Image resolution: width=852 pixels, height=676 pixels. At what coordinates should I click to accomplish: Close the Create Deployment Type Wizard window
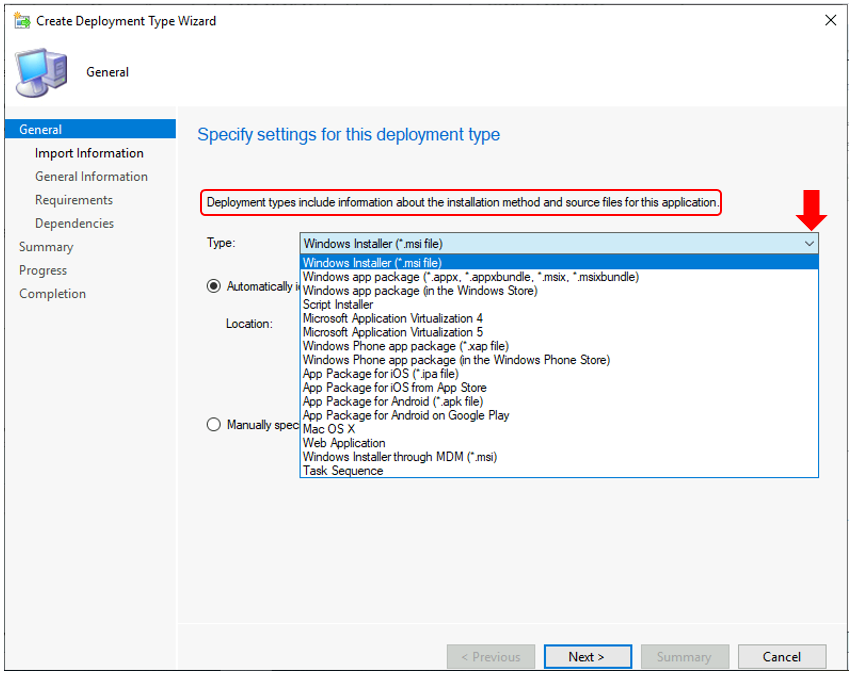coord(830,21)
